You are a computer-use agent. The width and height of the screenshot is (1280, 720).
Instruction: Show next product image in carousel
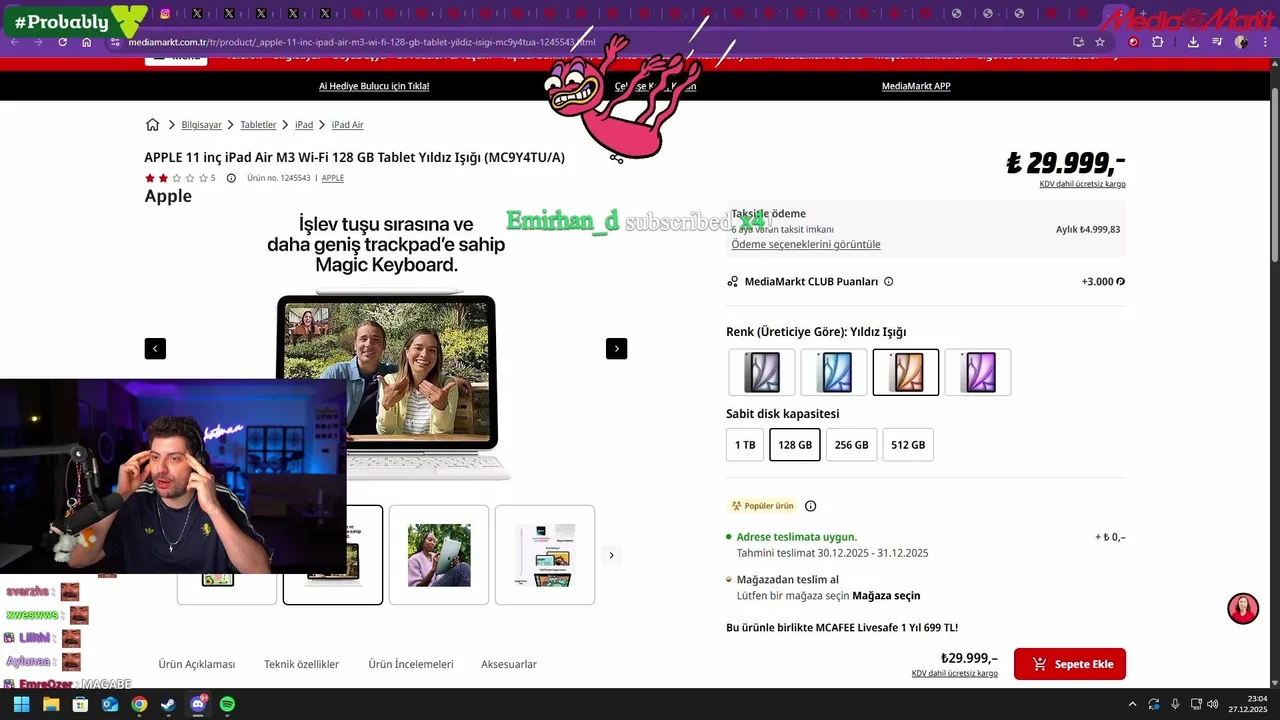coord(616,348)
